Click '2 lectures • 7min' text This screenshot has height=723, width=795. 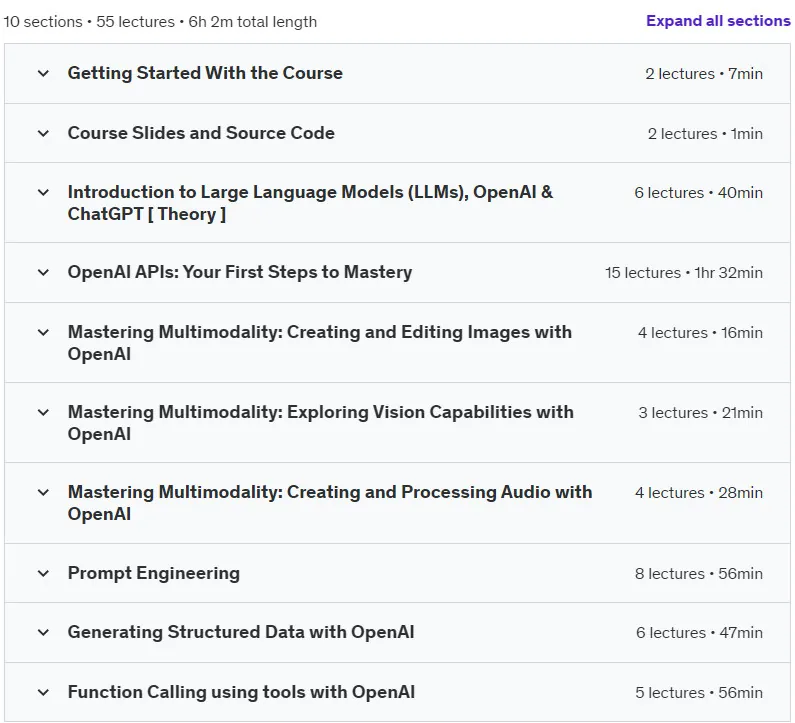(704, 74)
